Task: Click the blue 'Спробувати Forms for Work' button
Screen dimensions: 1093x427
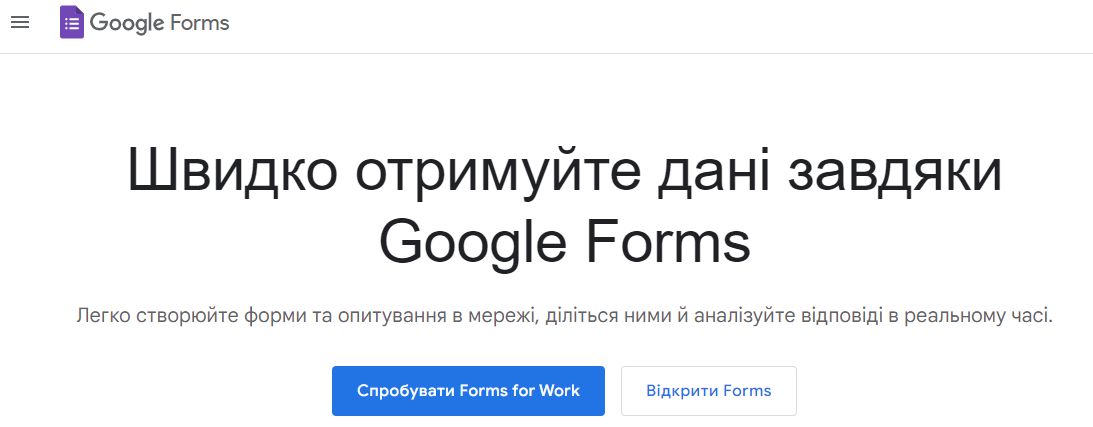Action: coord(468,391)
